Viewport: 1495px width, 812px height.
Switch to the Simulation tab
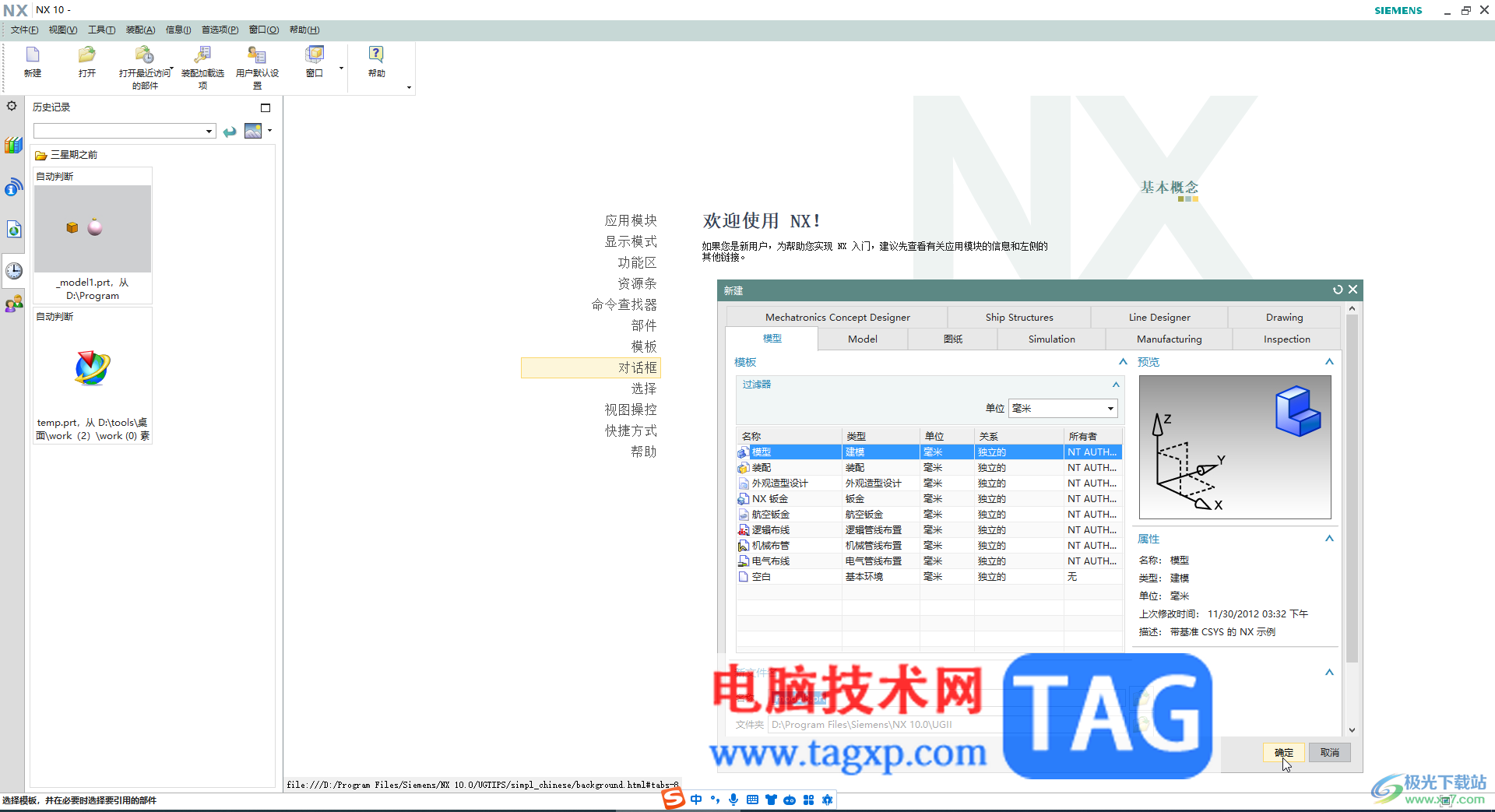[x=1052, y=339]
